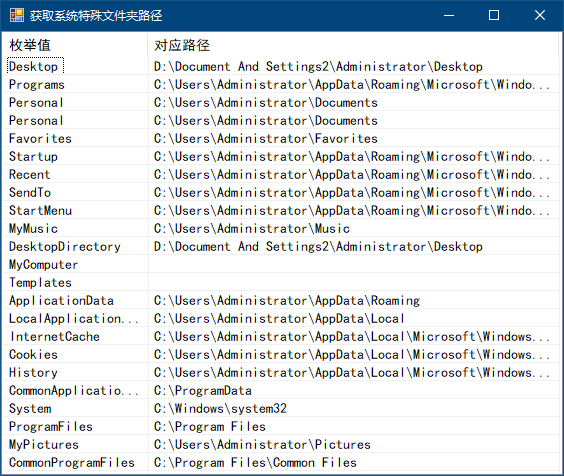This screenshot has width=564, height=476.
Task: Click the 对应路径 column header
Action: [x=353, y=45]
